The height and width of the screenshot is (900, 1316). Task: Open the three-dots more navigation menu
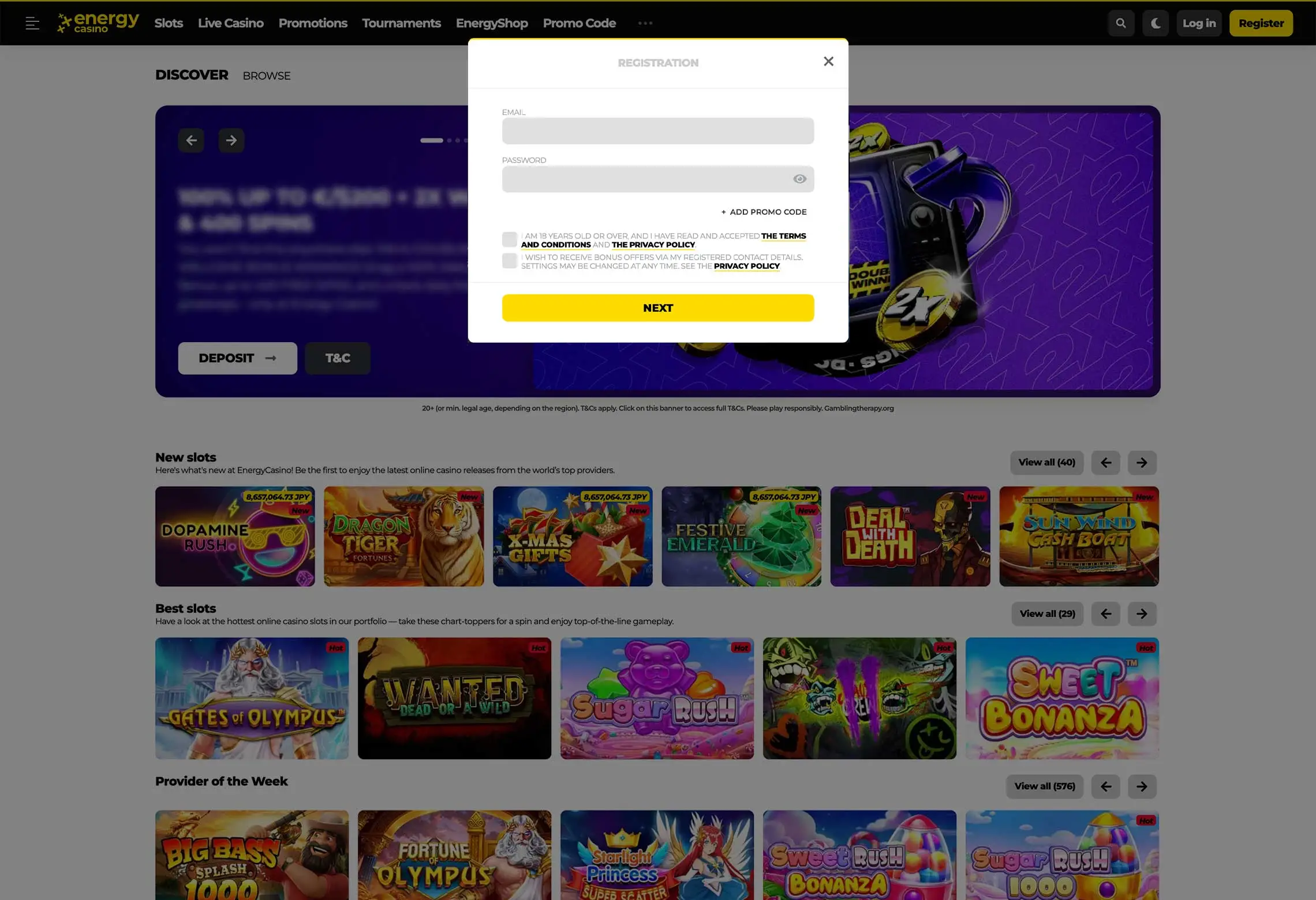click(645, 23)
